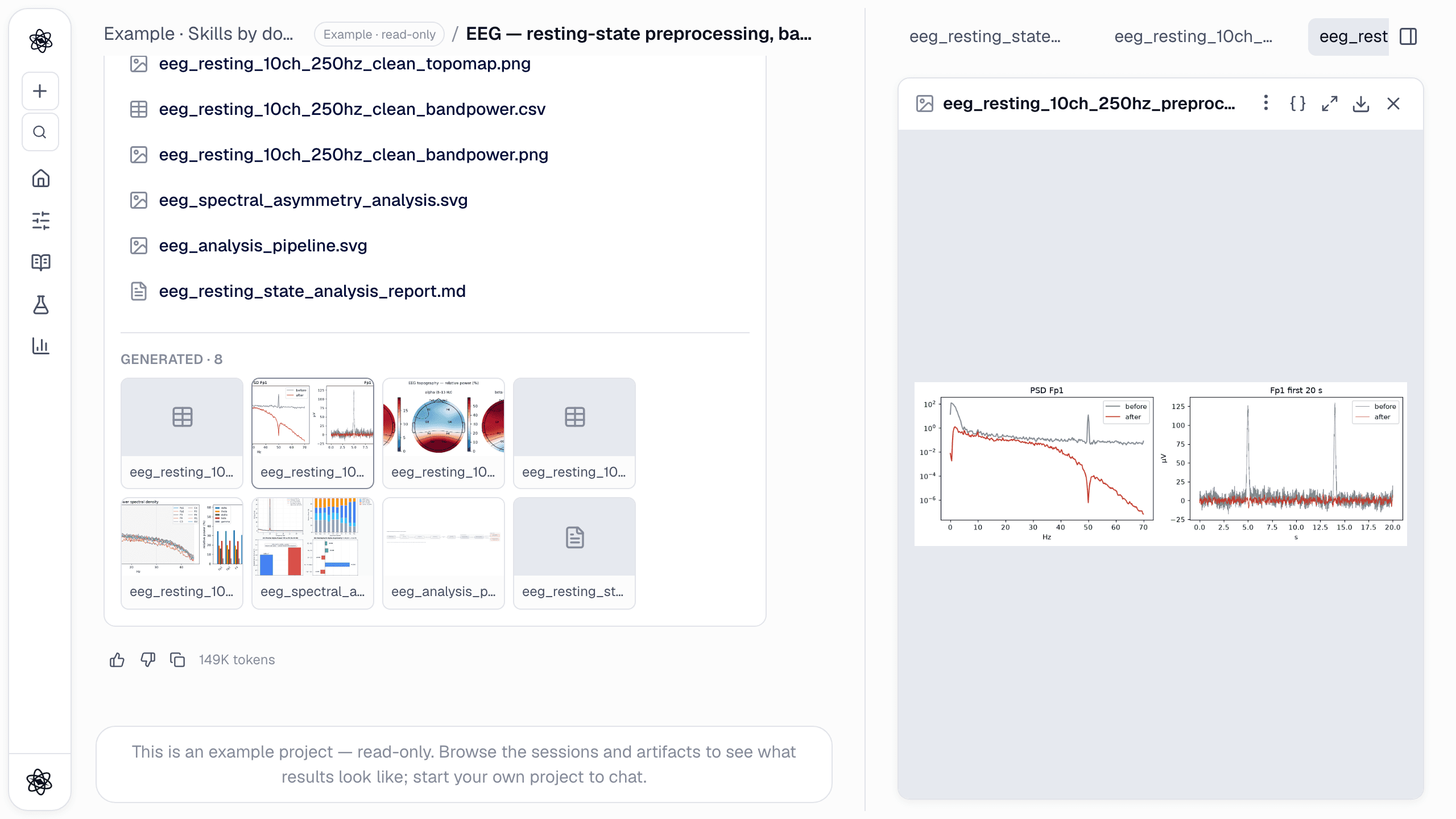The image size is (1456, 819).
Task: Open the search icon in sidebar
Action: pos(40,132)
